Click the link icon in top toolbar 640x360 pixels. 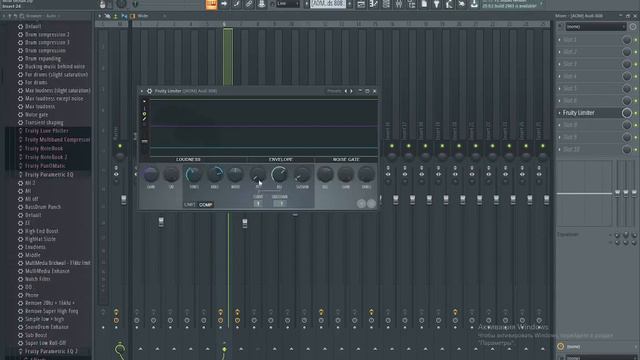(x=249, y=4)
